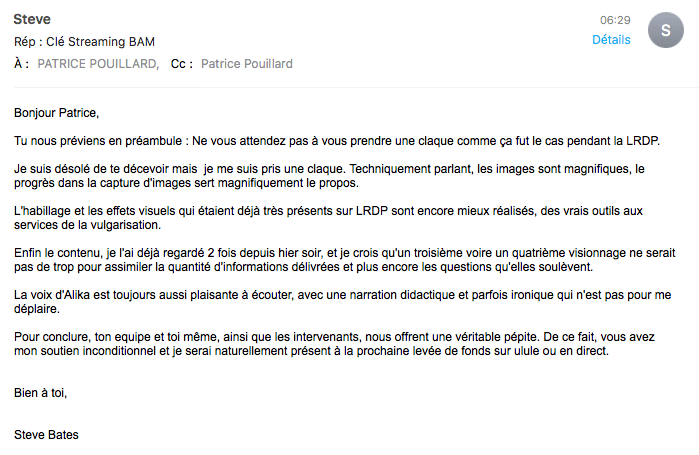
Task: Click the 06:29 timestamp
Action: (x=615, y=20)
